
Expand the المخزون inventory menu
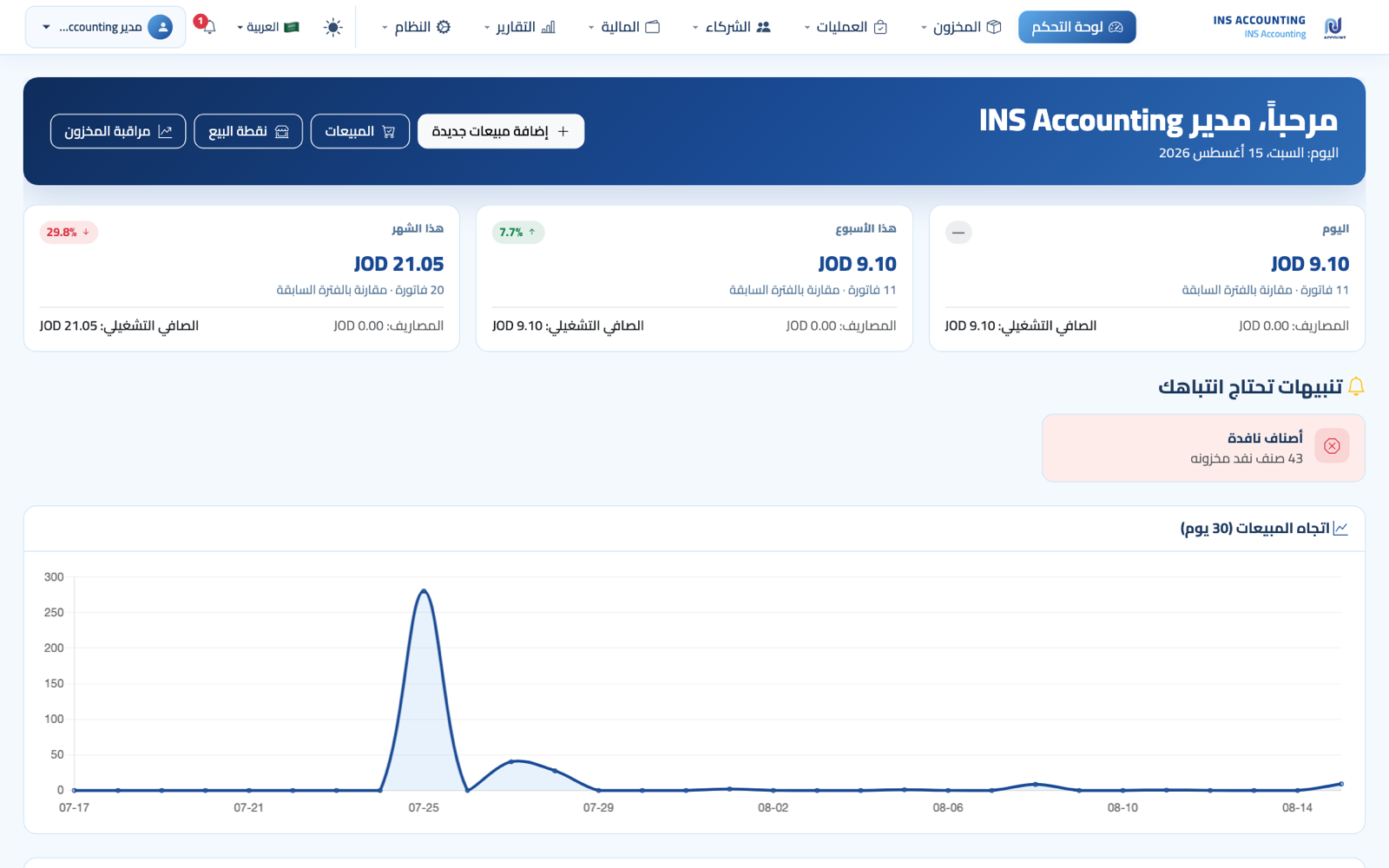pos(961,27)
